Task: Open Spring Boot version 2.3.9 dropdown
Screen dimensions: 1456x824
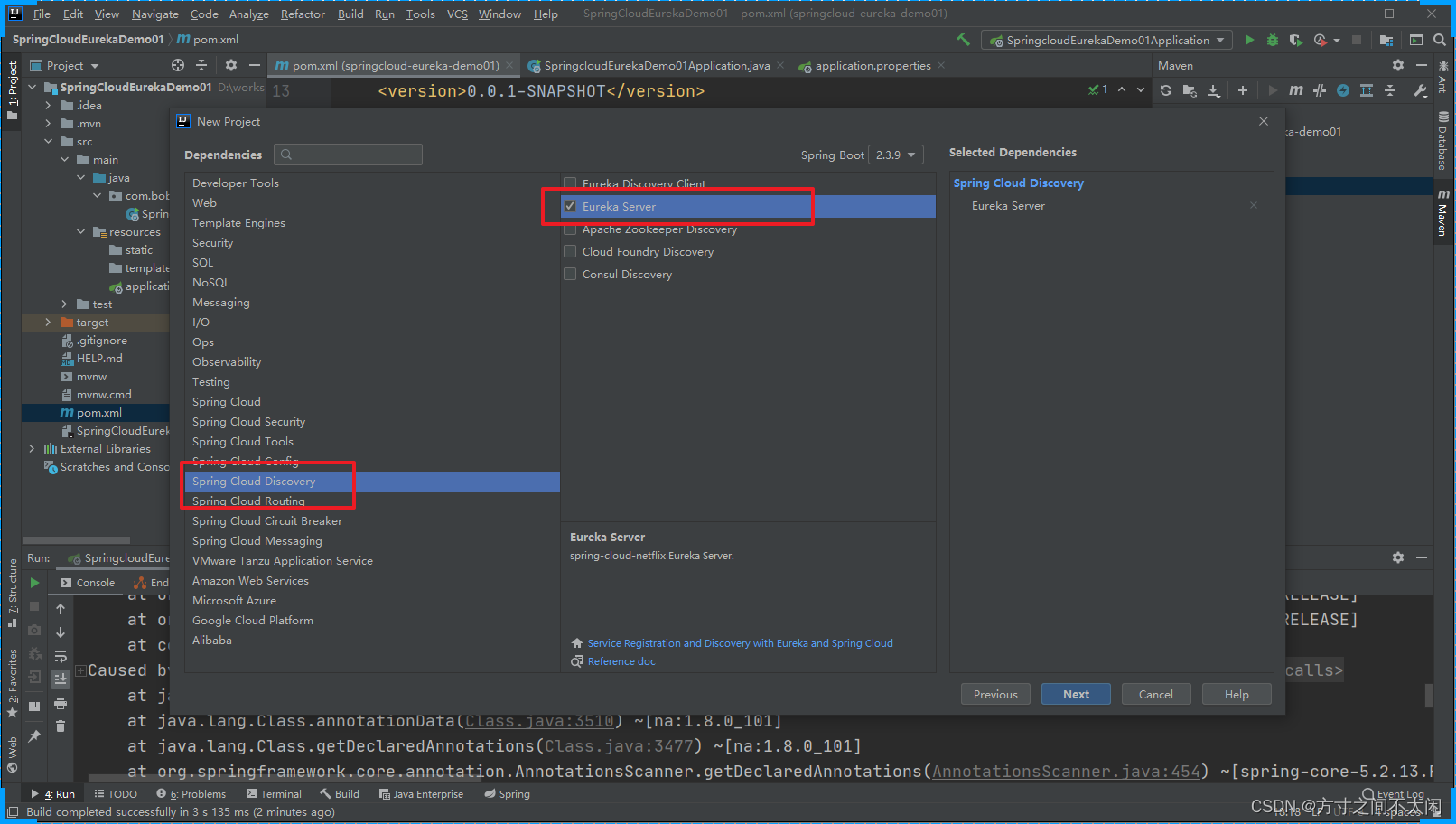Action: pyautogui.click(x=896, y=154)
